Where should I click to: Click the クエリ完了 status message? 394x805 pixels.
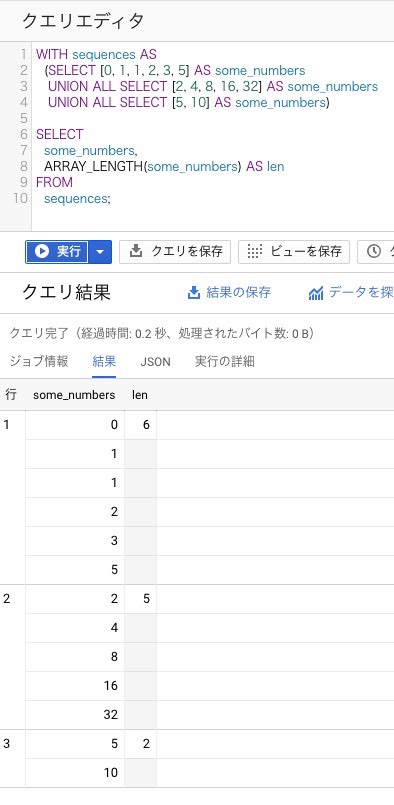click(x=162, y=334)
